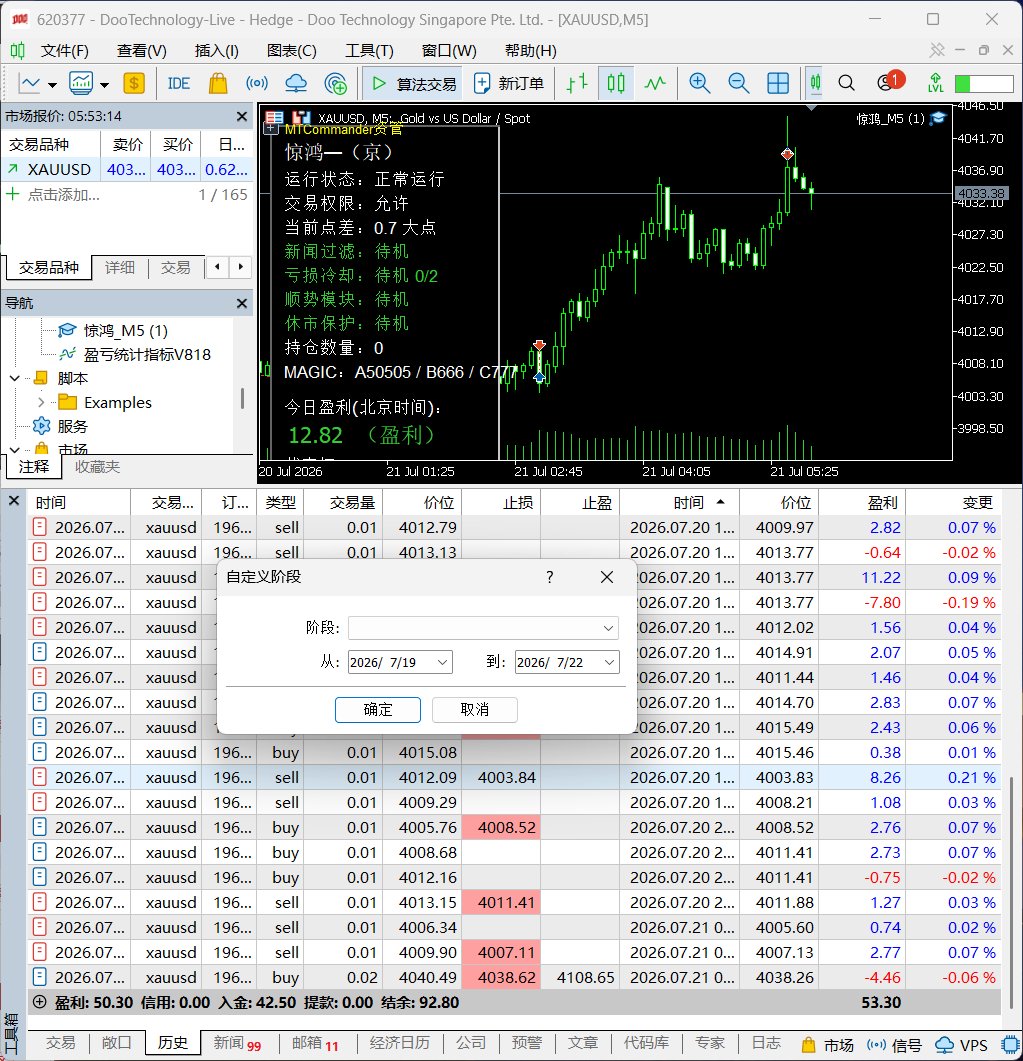The width and height of the screenshot is (1023, 1061).
Task: Open the 查看(V) menu
Action: tap(141, 51)
